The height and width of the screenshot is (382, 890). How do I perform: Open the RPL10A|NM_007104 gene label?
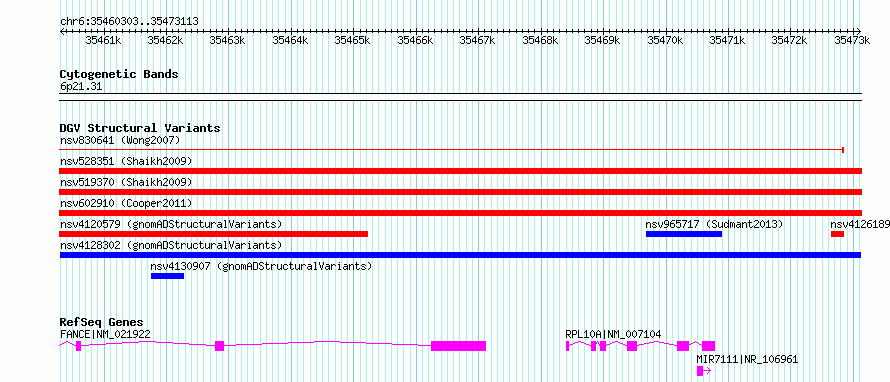coord(613,334)
